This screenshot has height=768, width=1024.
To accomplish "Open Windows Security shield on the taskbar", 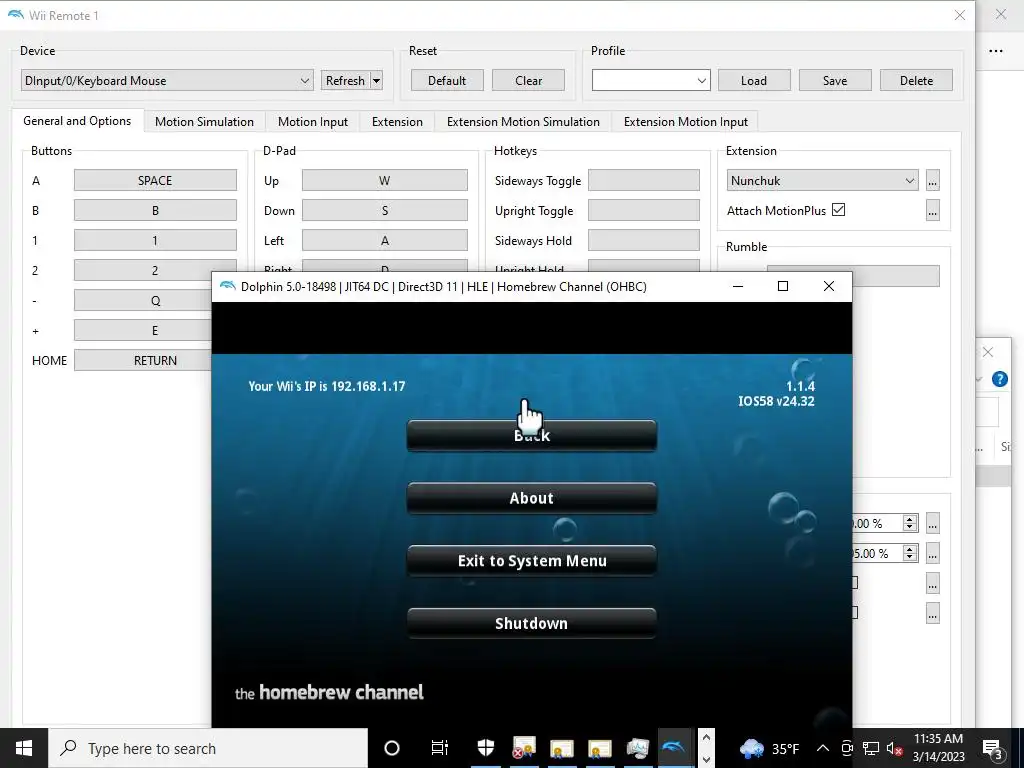I will [x=486, y=748].
